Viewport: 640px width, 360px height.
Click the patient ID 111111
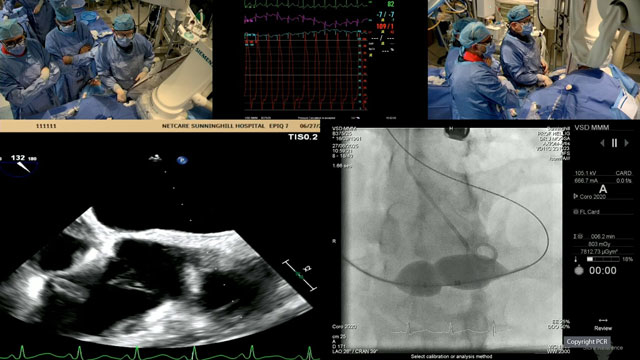(46, 126)
